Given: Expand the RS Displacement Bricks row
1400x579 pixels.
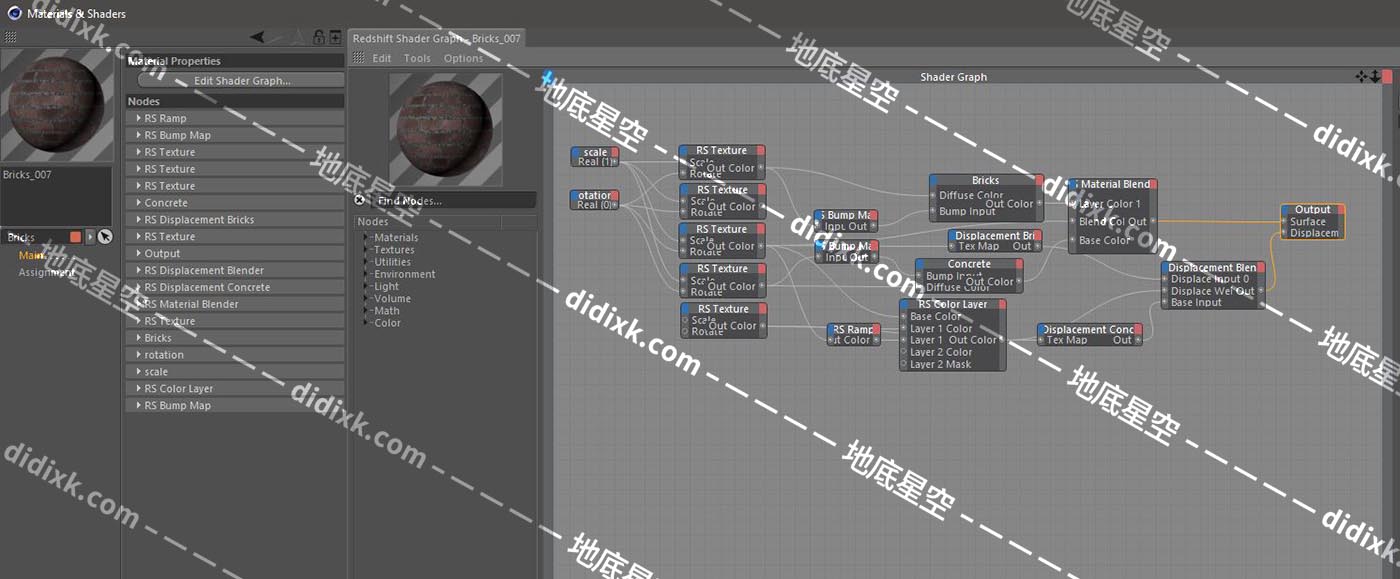Looking at the screenshot, I should pos(138,219).
